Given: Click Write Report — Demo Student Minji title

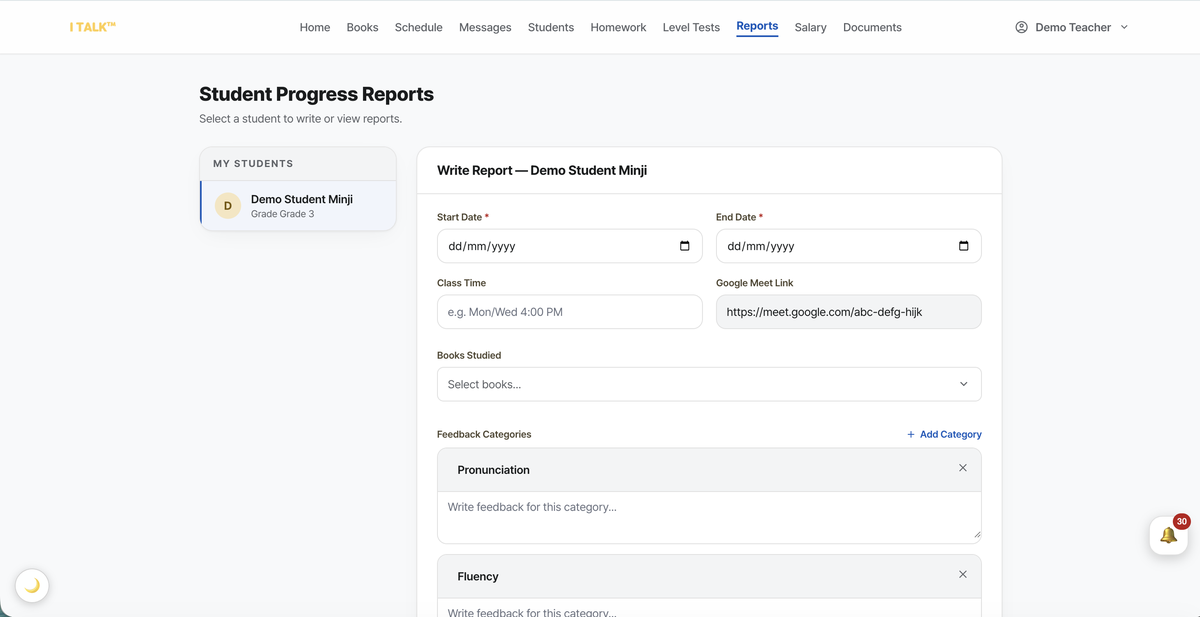Looking at the screenshot, I should pyautogui.click(x=542, y=170).
